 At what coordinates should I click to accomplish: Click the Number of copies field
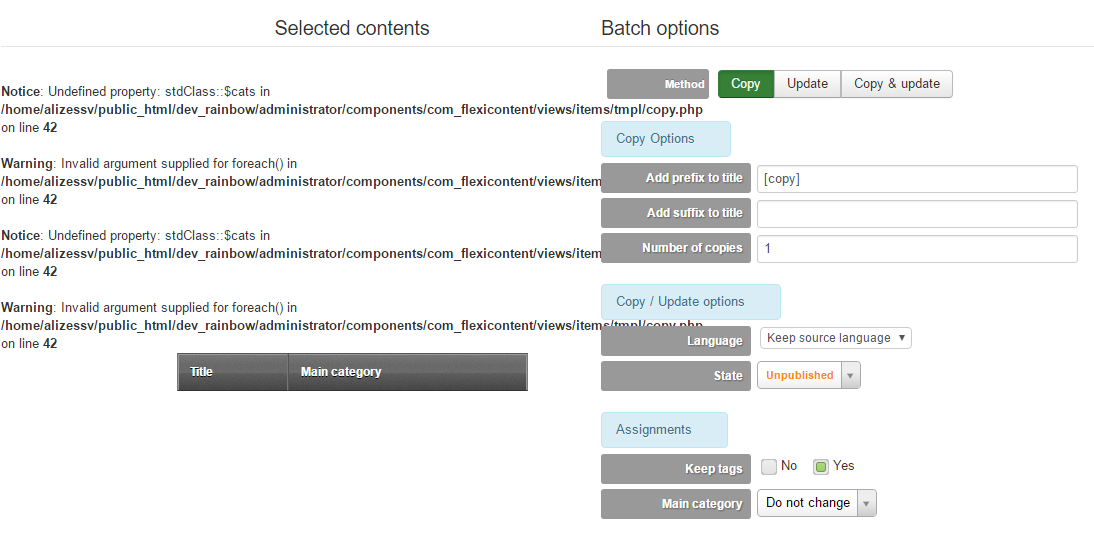click(x=917, y=248)
